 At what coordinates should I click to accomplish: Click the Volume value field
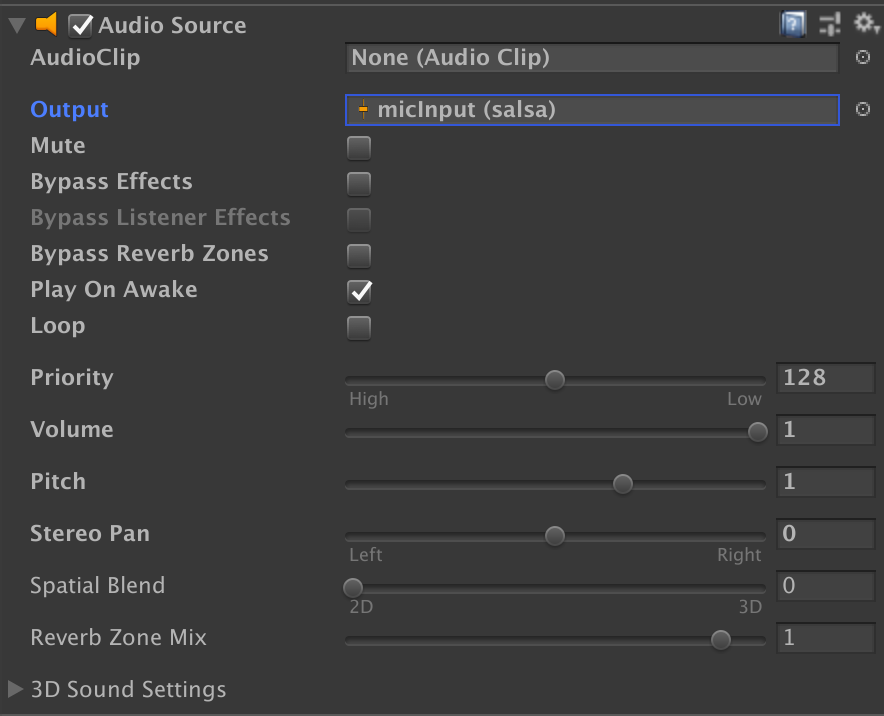tap(825, 430)
